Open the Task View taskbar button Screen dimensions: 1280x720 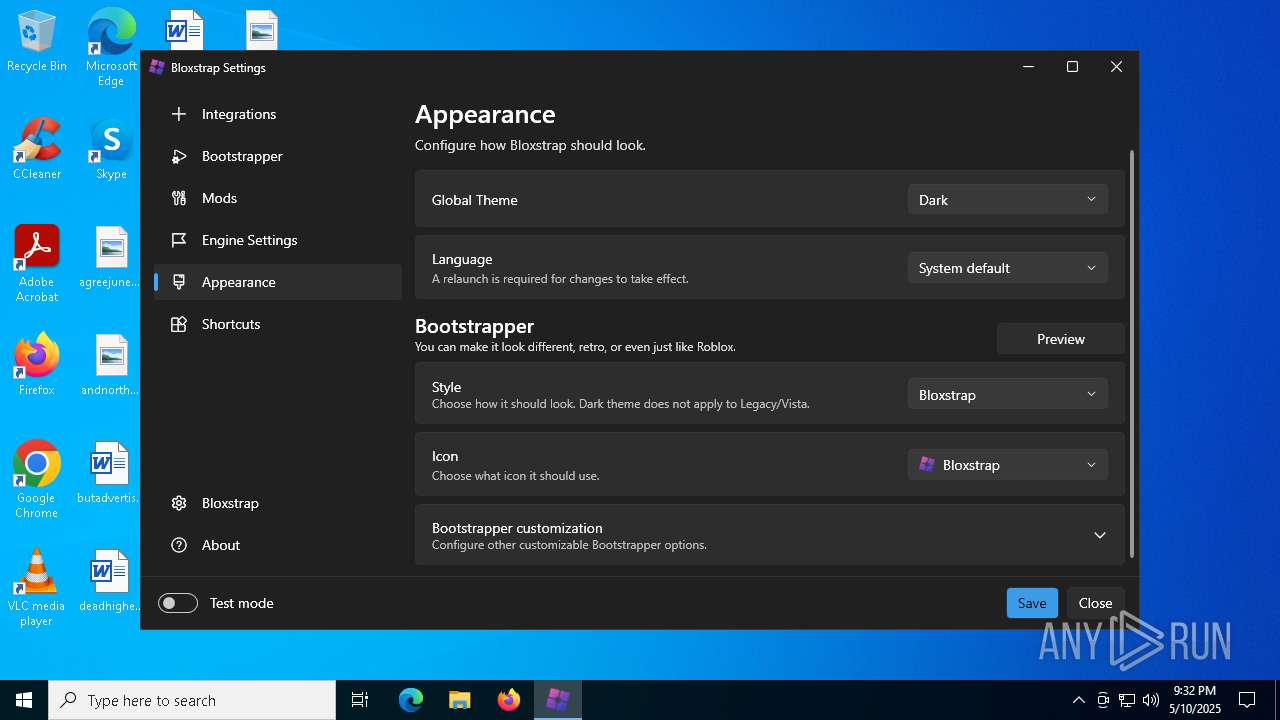pos(360,700)
